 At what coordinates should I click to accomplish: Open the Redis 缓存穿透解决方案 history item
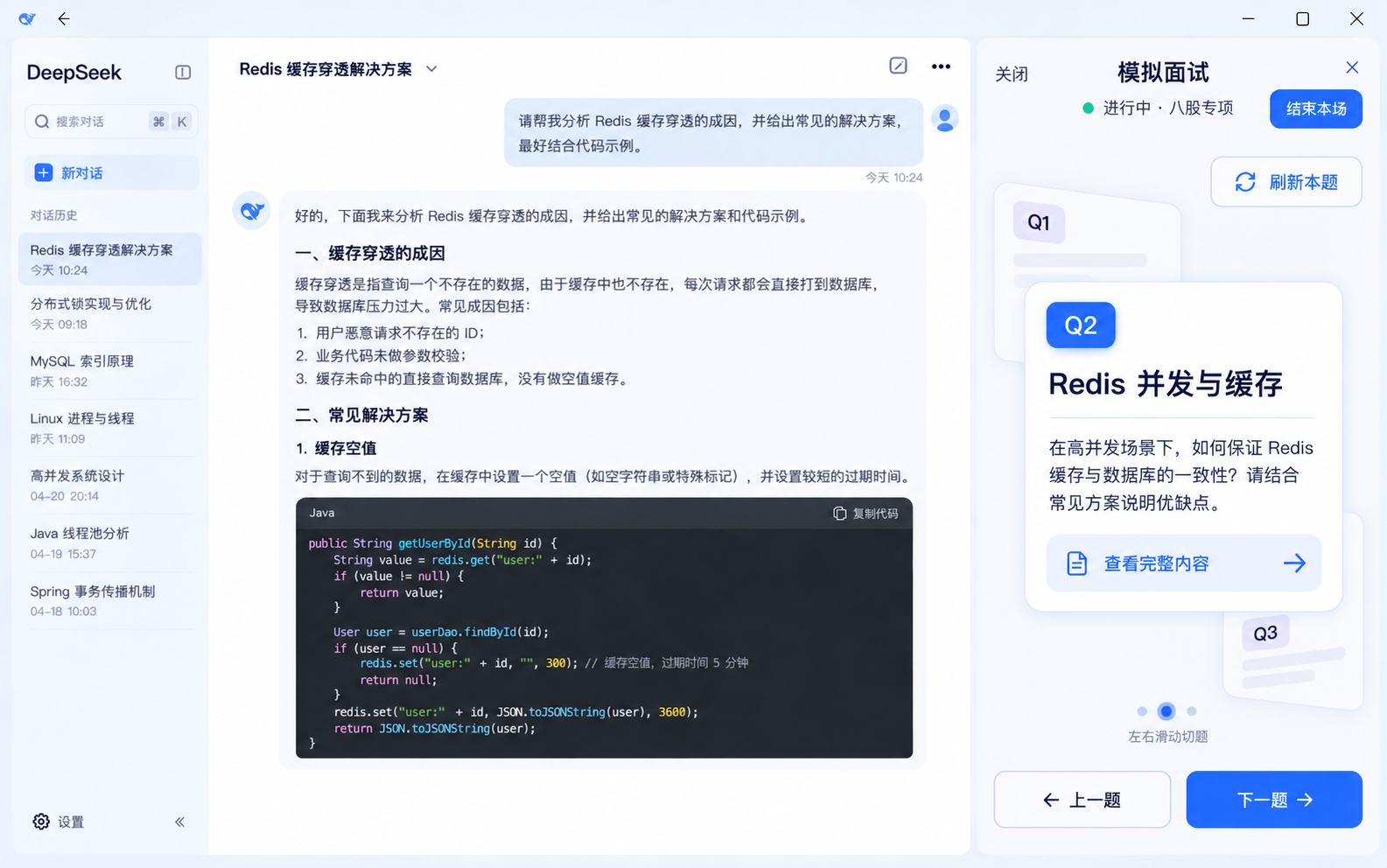pos(110,259)
